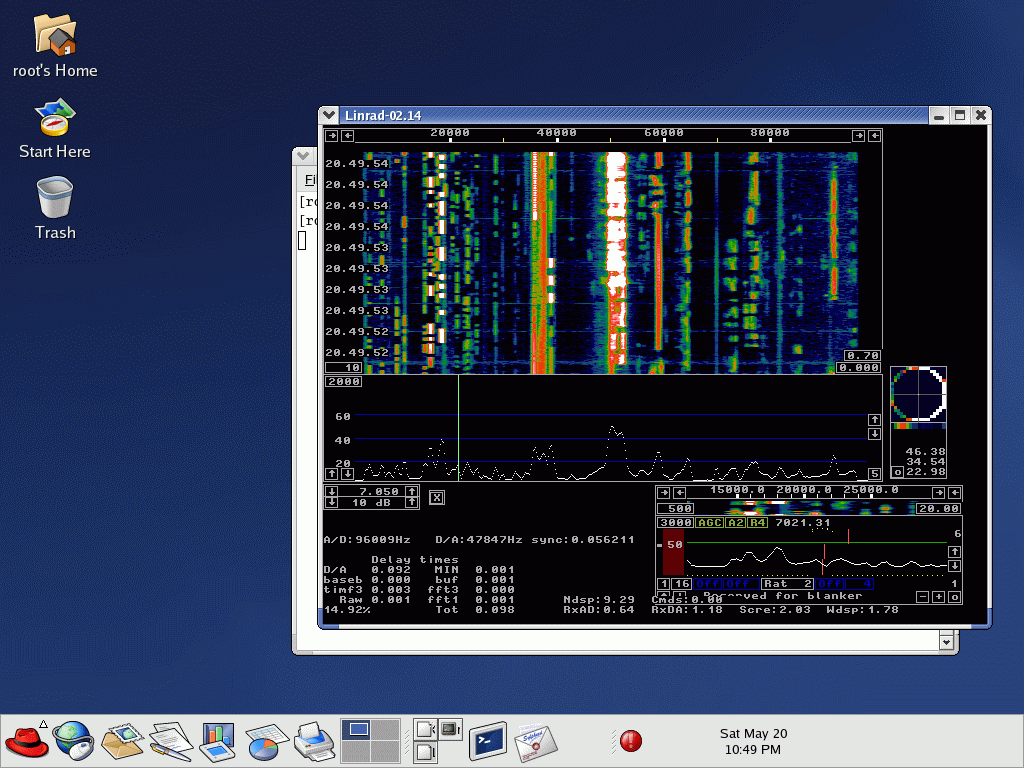Screen dimensions: 1024x768
Task: Click the right arrow at waterfall frequency scale right end
Action: [859, 135]
